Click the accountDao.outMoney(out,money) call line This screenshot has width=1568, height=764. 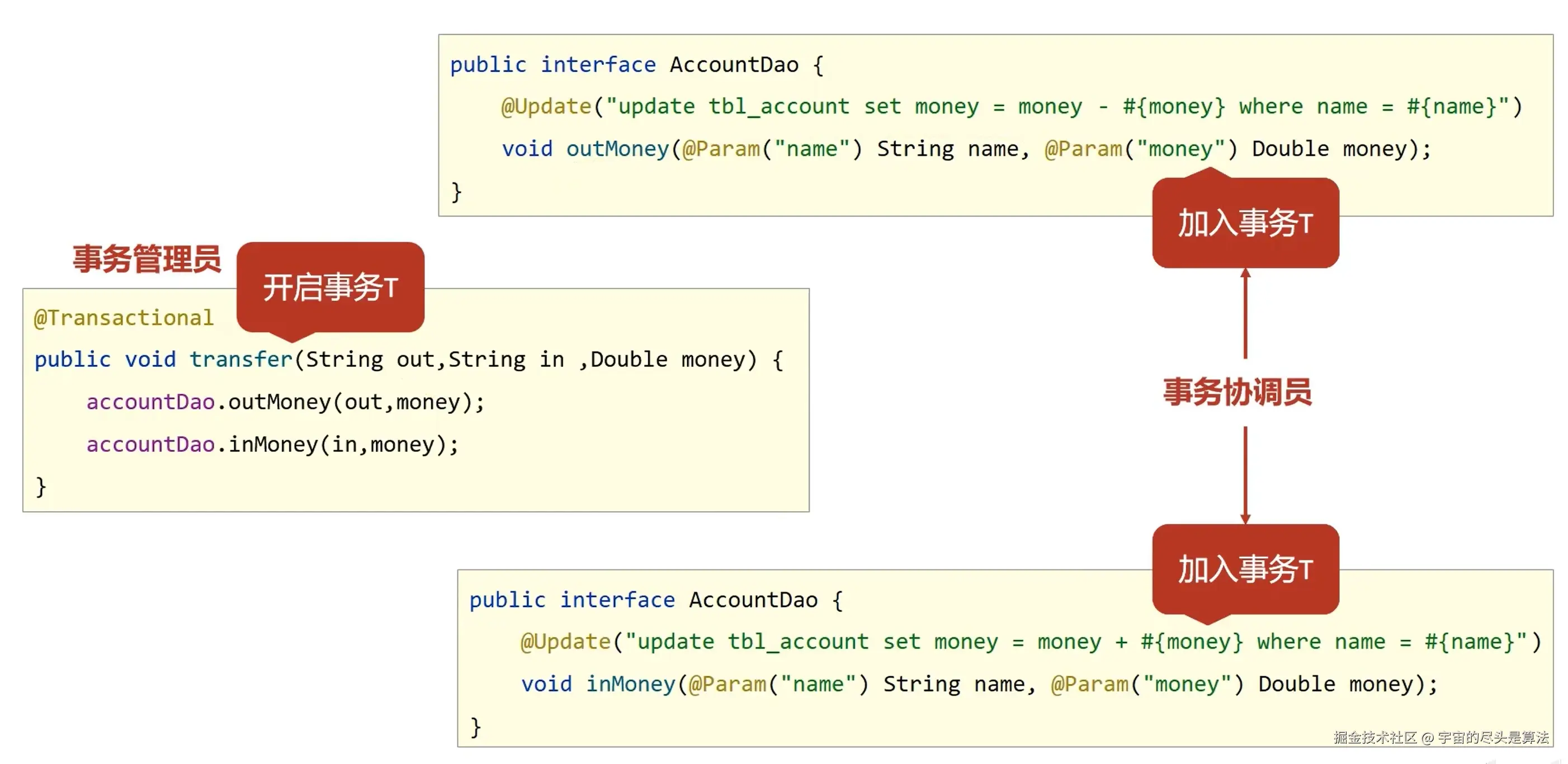point(285,402)
